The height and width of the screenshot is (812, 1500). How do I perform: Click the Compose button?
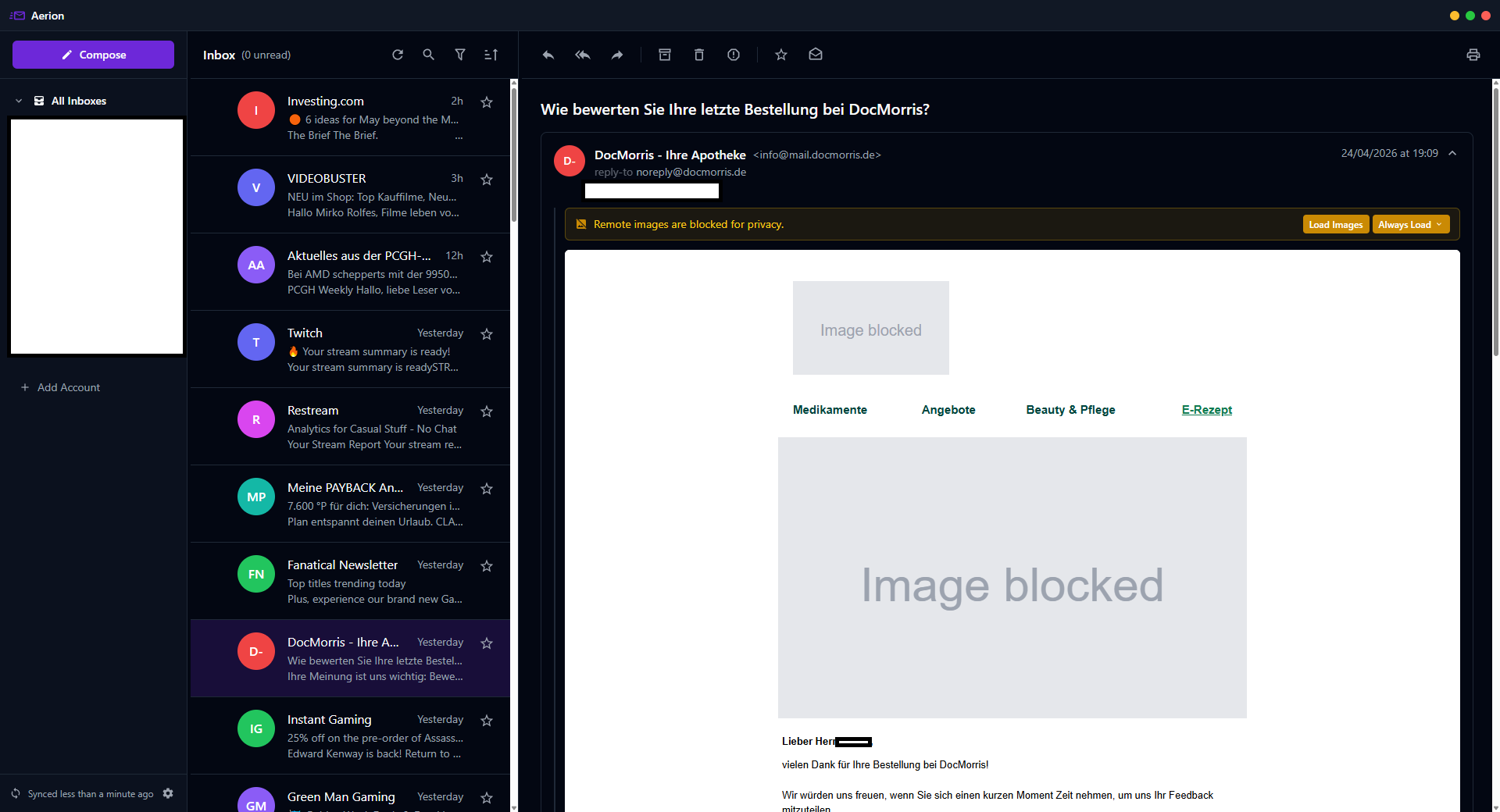click(x=93, y=55)
